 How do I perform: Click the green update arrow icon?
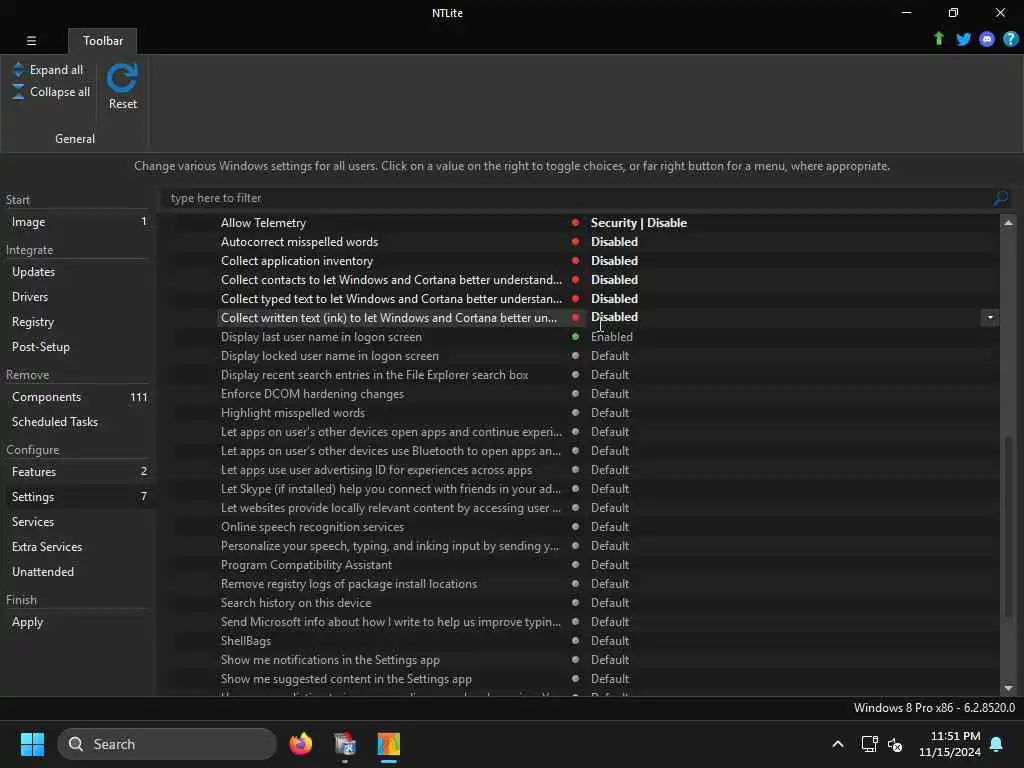pyautogui.click(x=938, y=39)
